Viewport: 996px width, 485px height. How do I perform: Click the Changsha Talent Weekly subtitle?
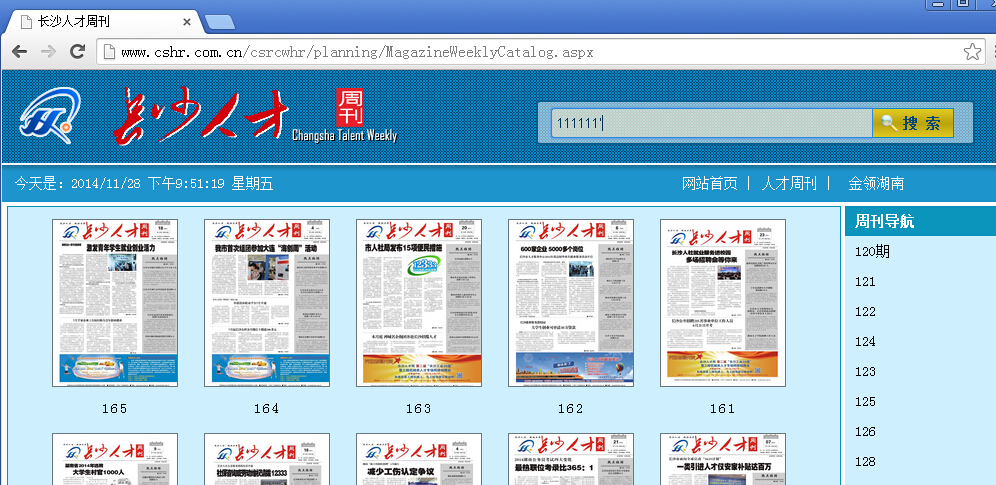(x=344, y=135)
